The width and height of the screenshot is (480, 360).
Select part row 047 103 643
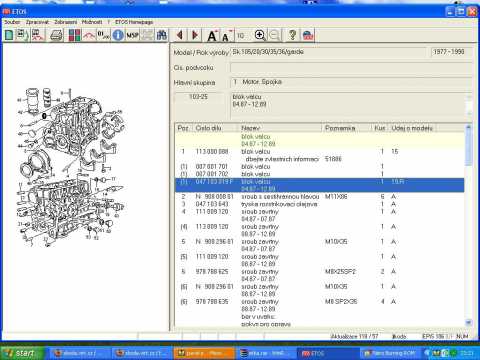(x=319, y=204)
